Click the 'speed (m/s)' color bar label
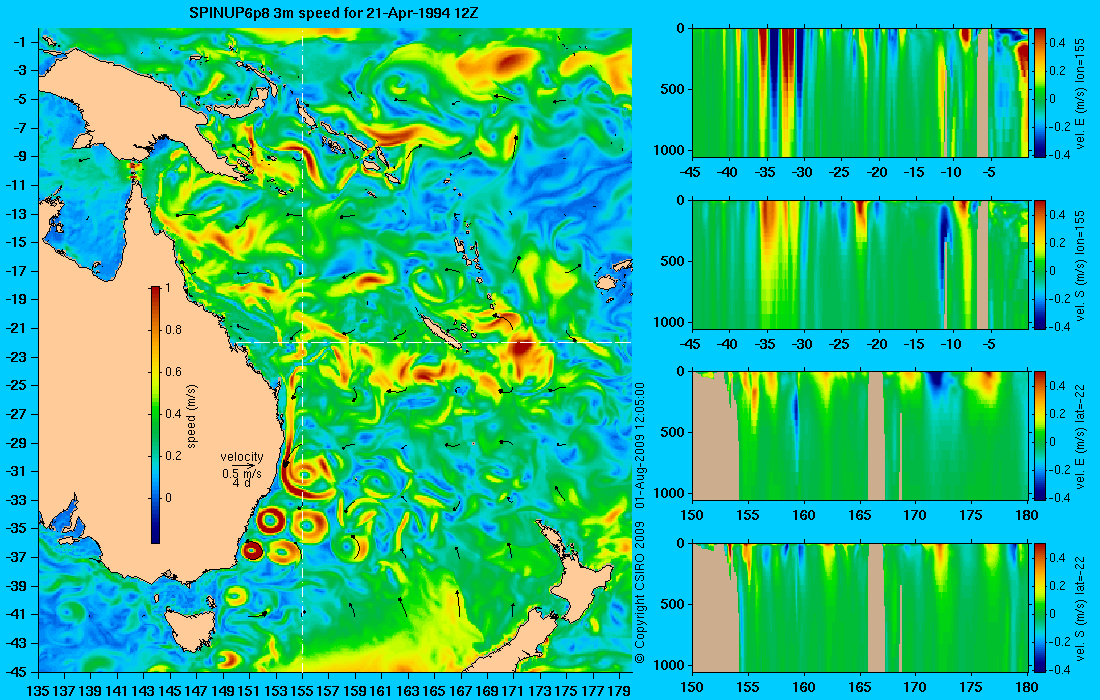 point(192,416)
